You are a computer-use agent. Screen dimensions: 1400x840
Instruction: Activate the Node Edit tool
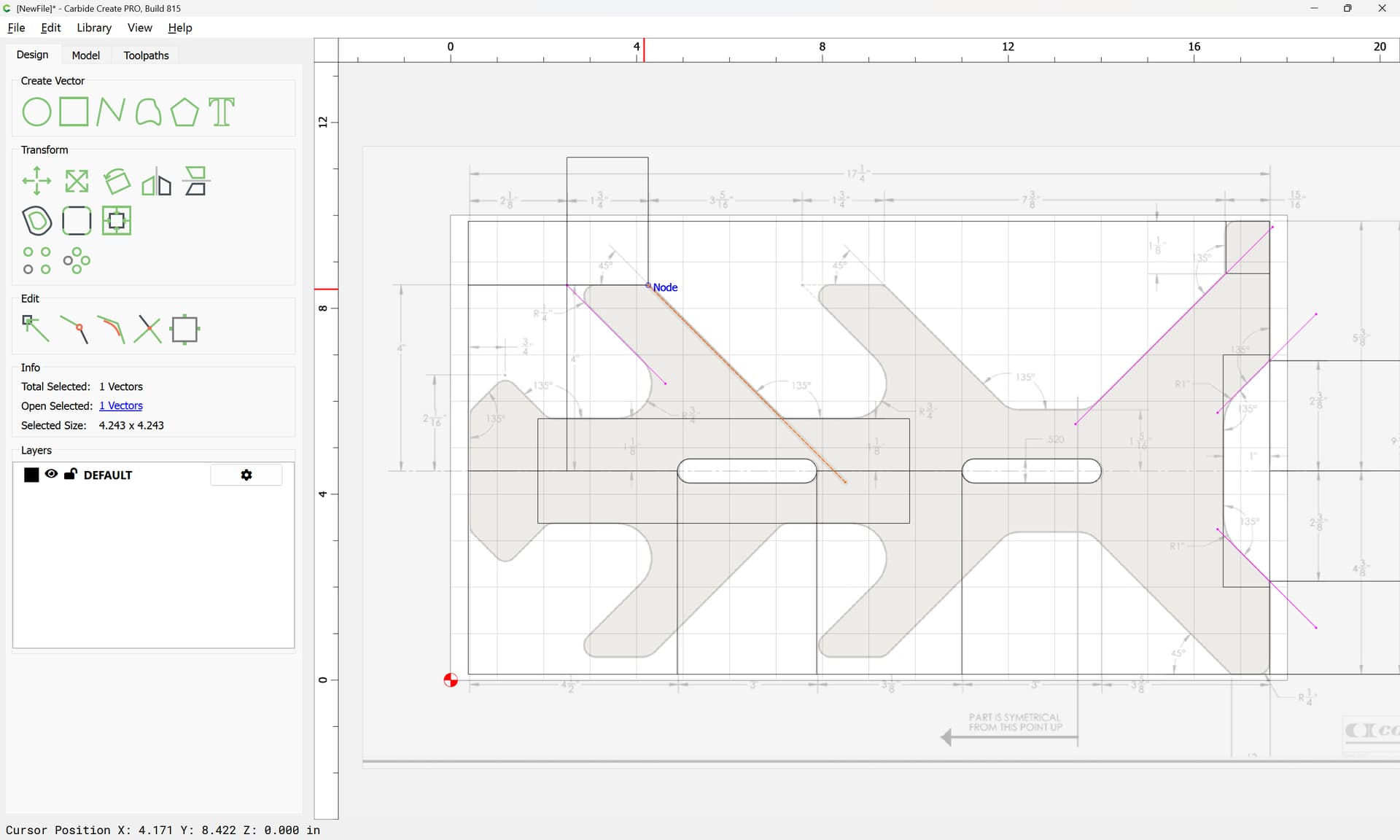tap(35, 329)
